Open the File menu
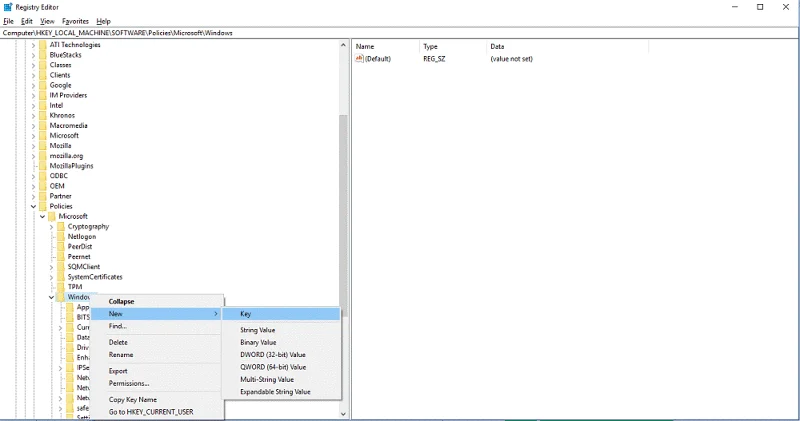The width and height of the screenshot is (800, 421). pos(9,21)
